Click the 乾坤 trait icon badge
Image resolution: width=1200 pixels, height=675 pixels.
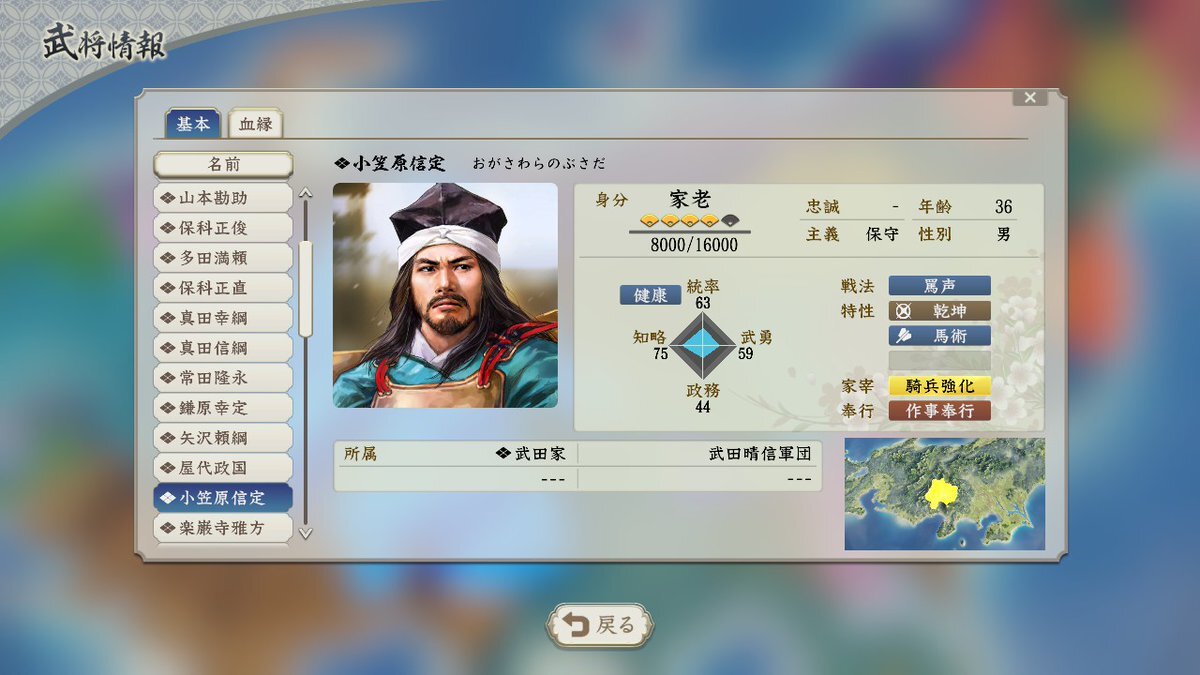tap(939, 311)
